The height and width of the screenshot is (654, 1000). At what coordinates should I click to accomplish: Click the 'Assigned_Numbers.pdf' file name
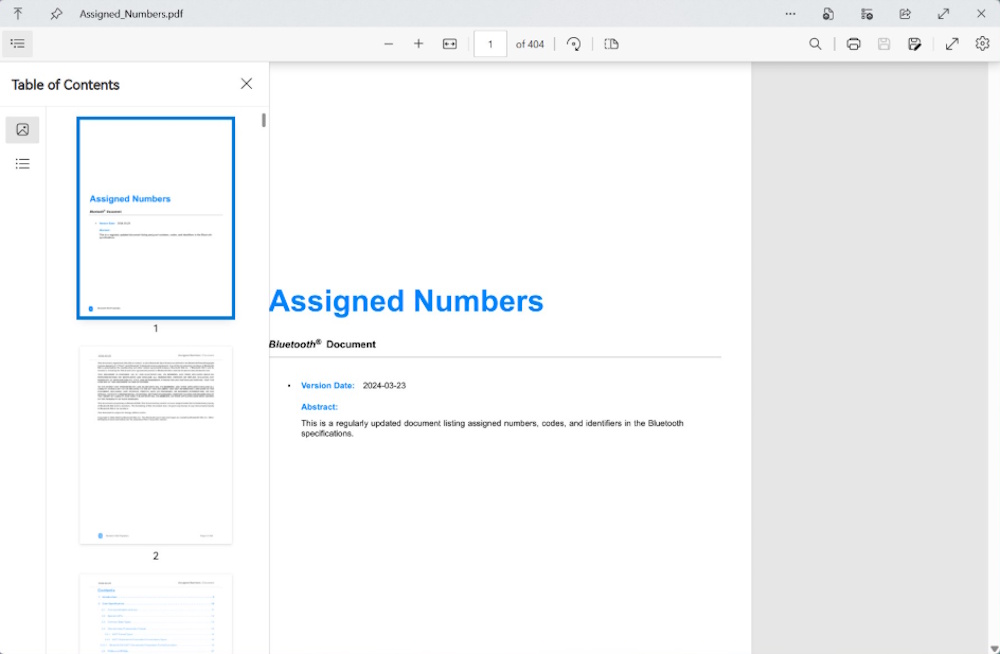131,13
